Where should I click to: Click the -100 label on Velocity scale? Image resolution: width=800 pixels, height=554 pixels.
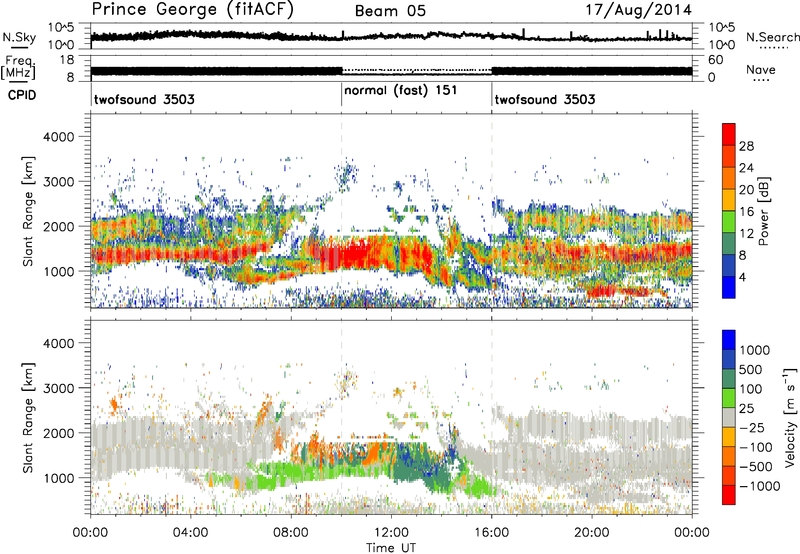(758, 447)
